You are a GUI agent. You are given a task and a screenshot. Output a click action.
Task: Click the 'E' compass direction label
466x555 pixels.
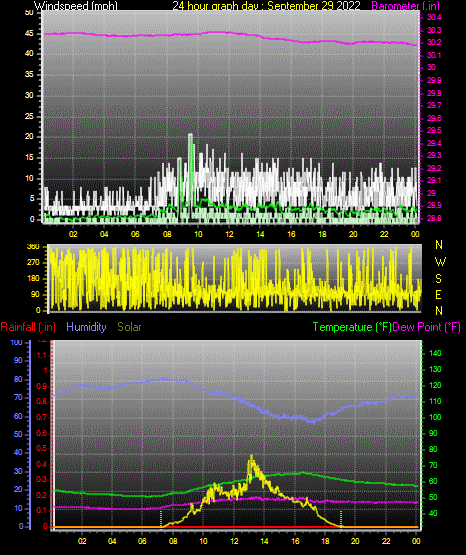pyautogui.click(x=438, y=295)
